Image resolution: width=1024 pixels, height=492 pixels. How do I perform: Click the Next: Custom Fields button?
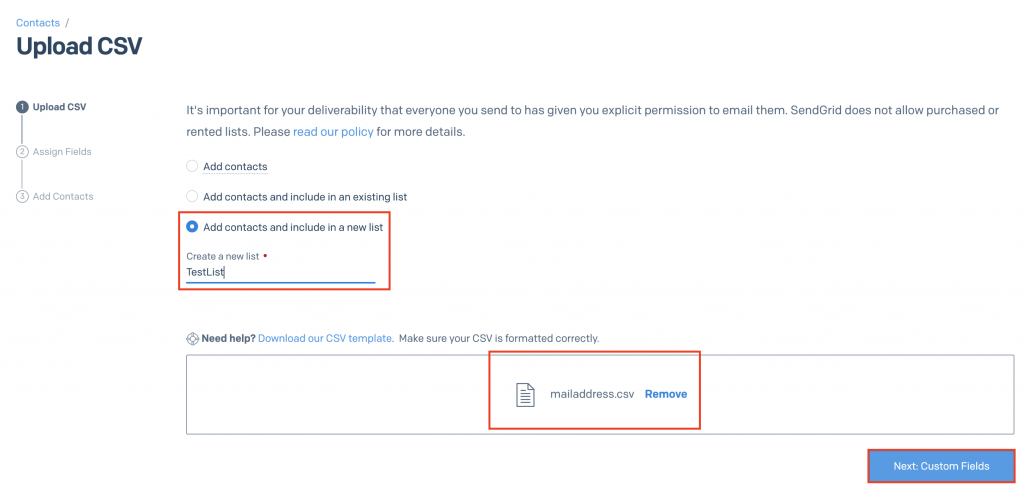tap(941, 466)
